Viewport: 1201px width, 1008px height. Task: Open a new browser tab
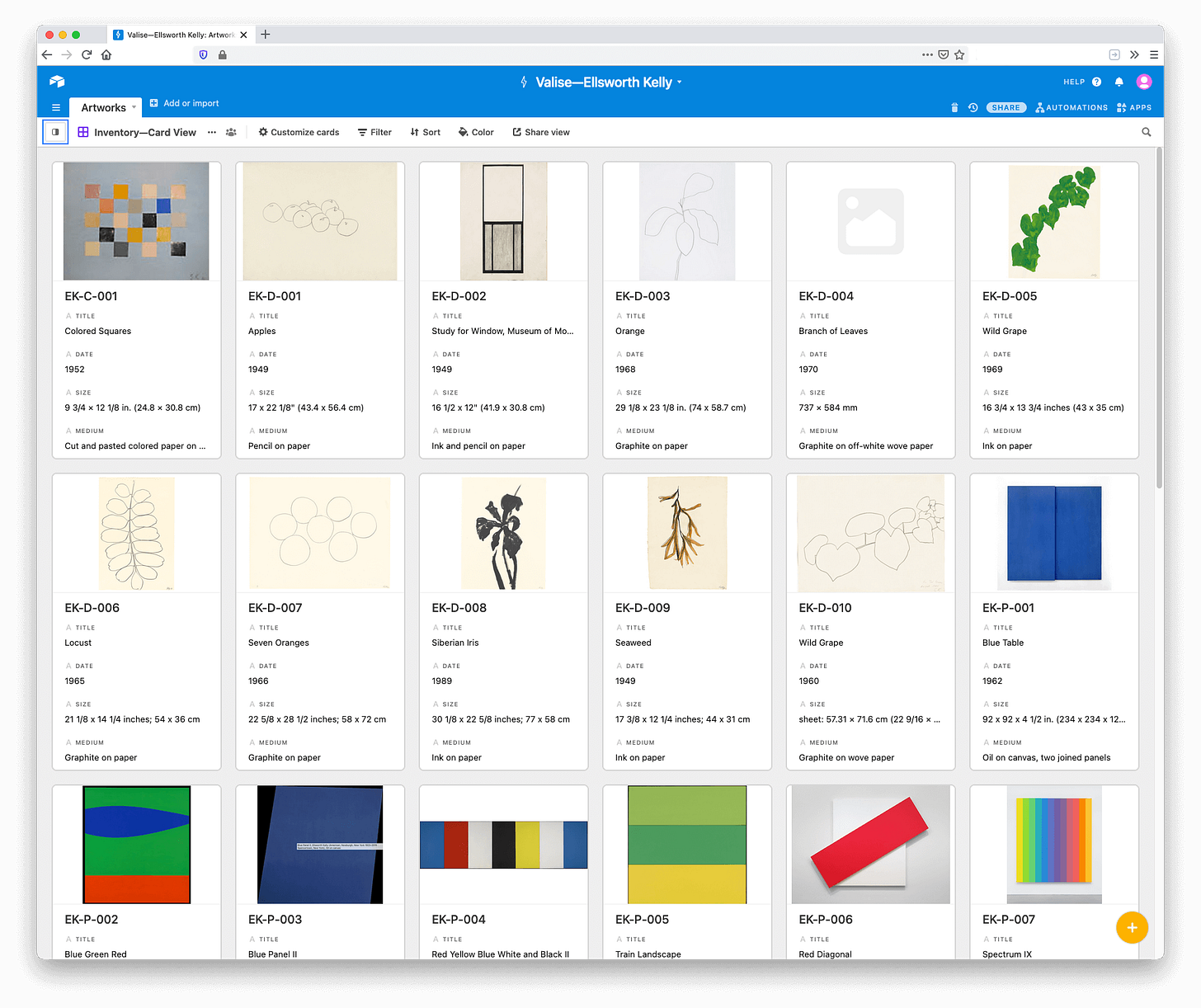[266, 35]
